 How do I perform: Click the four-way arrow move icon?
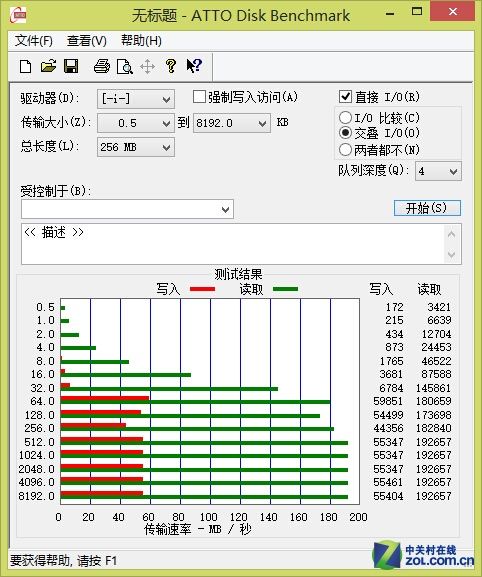pyautogui.click(x=147, y=67)
